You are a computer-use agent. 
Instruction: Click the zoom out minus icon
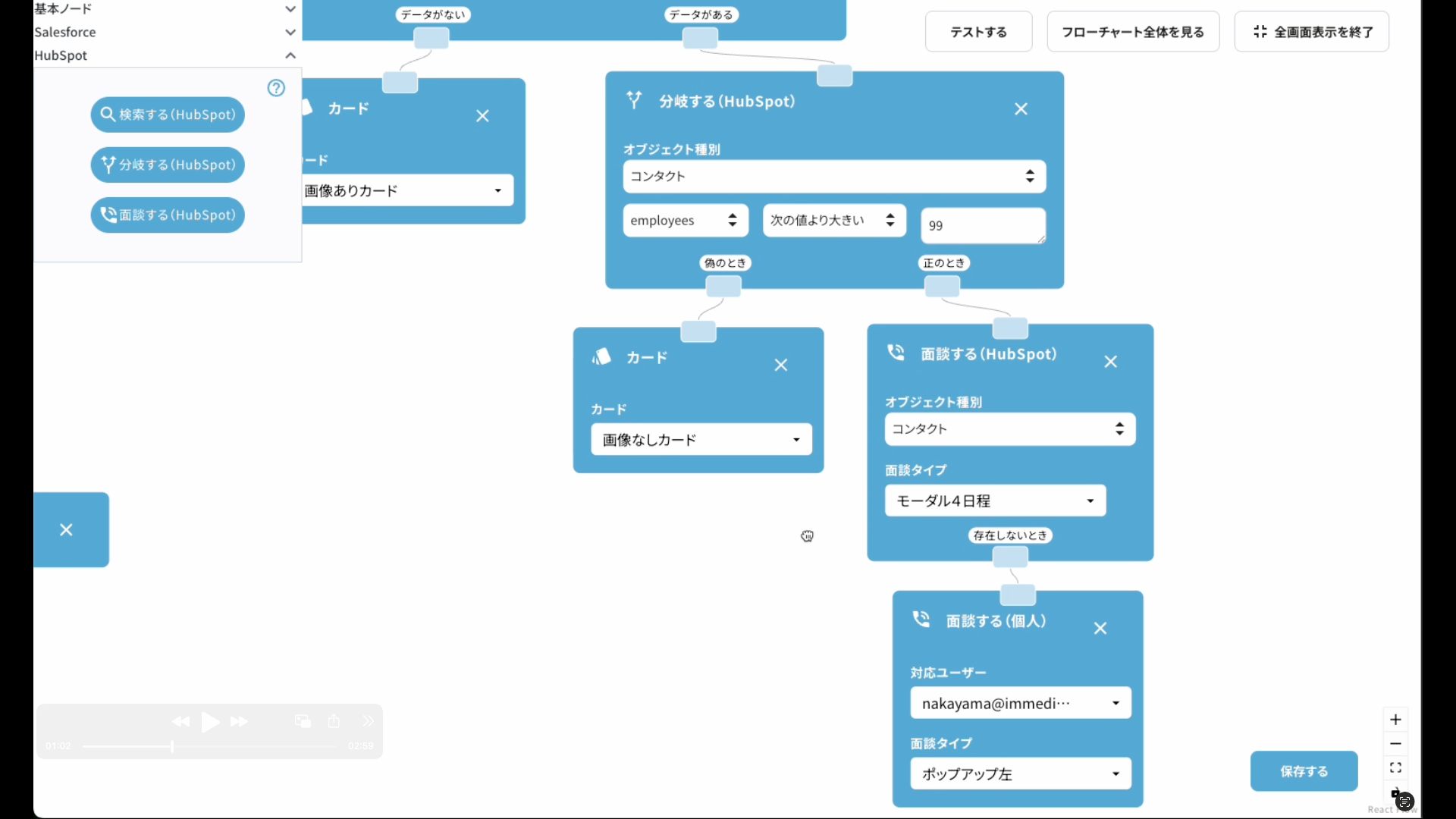tap(1395, 744)
